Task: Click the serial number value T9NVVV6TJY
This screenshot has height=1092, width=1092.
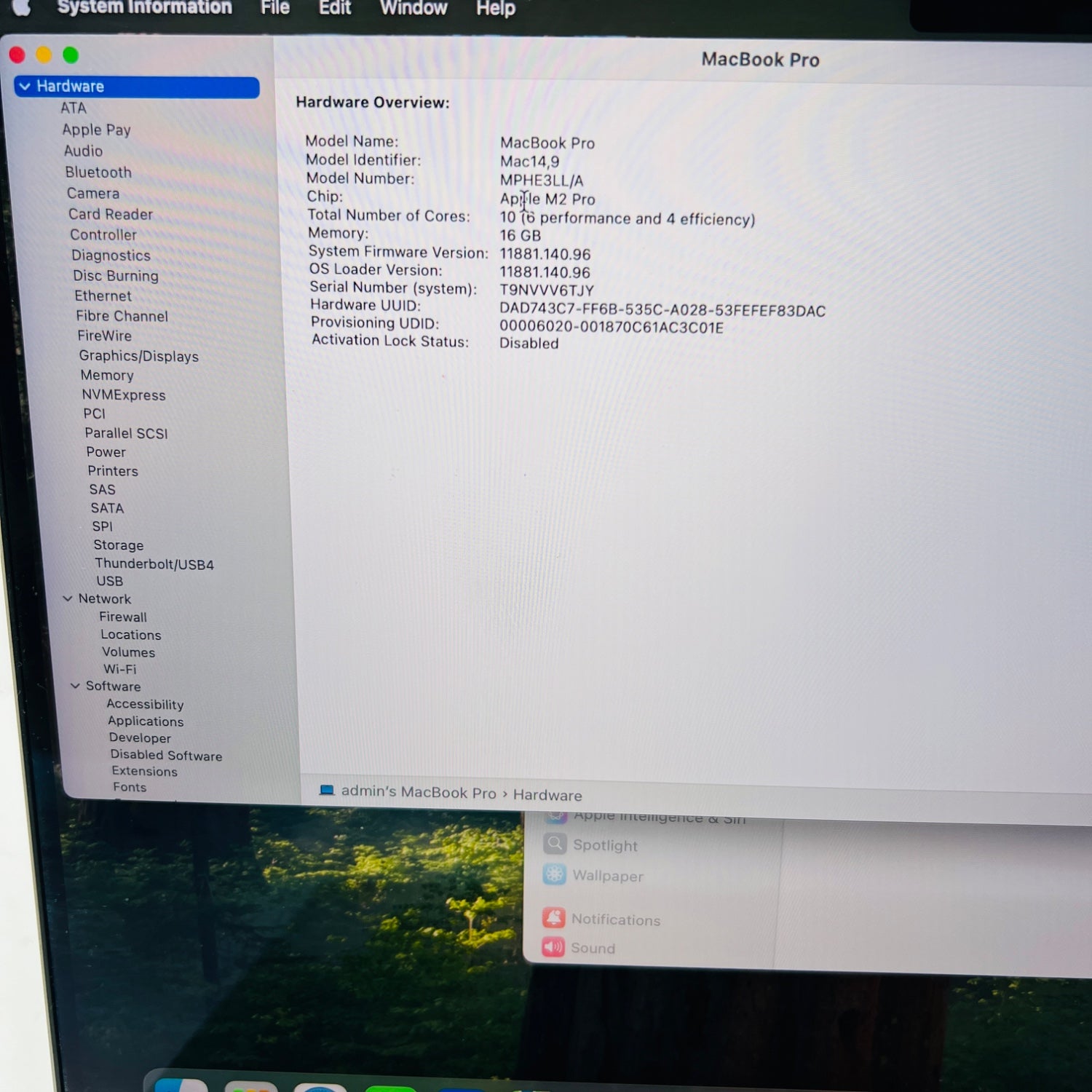Action: 546,290
